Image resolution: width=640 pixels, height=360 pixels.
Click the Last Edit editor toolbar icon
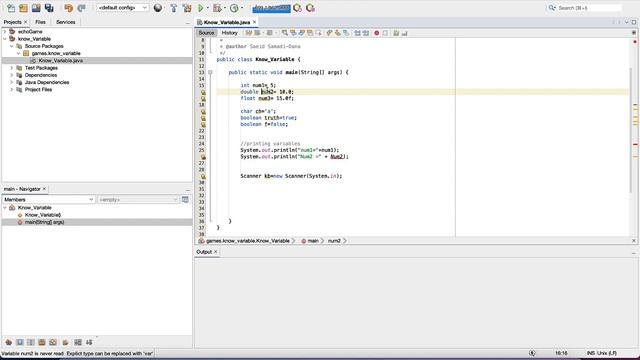click(249, 33)
